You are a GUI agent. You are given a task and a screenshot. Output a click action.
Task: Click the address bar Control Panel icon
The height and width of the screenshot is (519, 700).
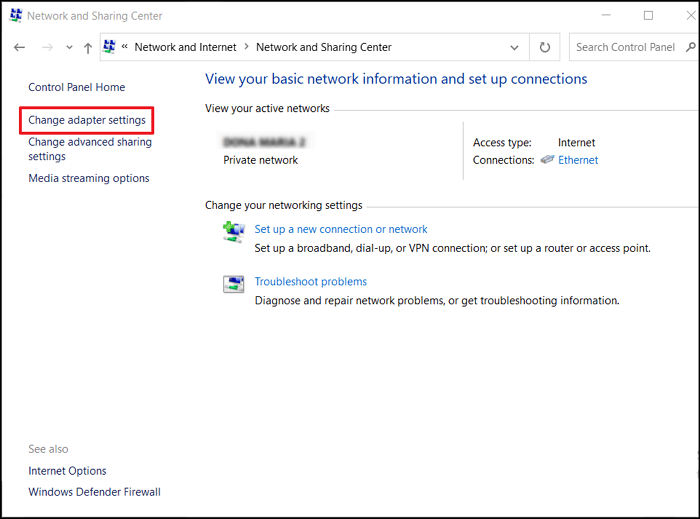(109, 46)
